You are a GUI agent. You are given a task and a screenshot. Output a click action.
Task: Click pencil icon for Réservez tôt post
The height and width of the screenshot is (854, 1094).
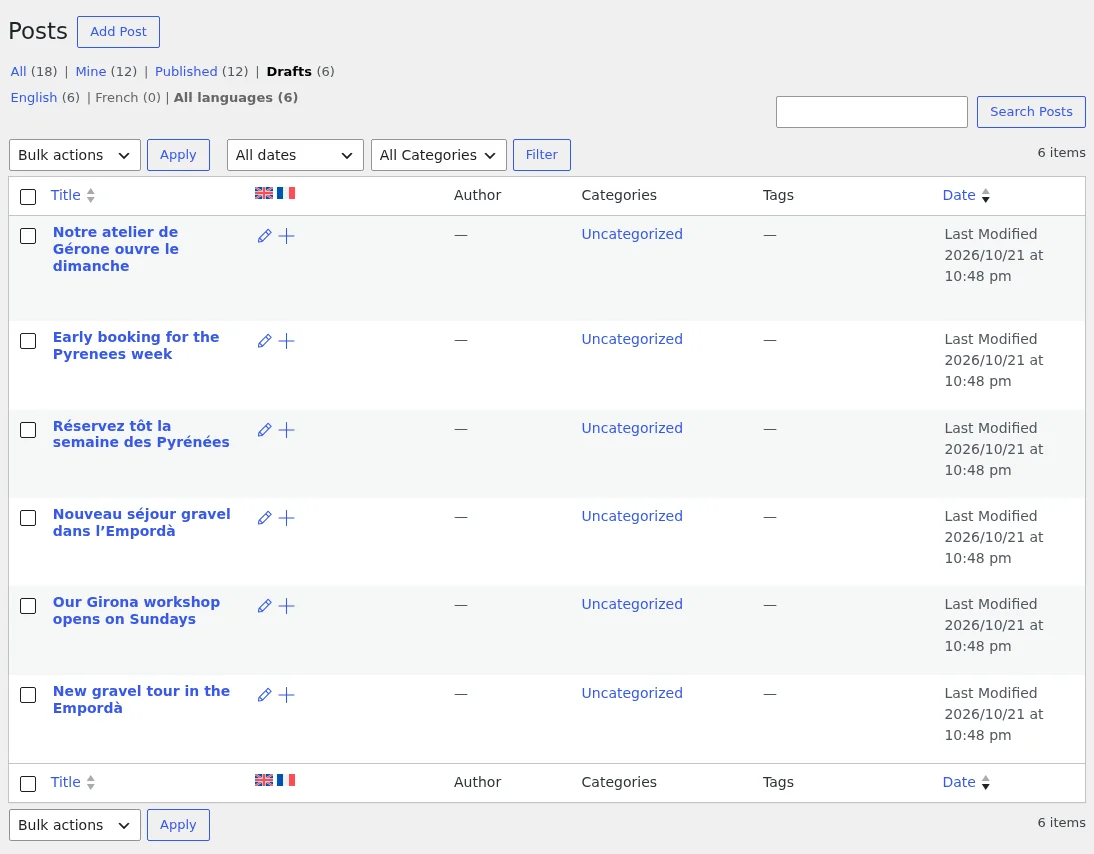coord(264,430)
